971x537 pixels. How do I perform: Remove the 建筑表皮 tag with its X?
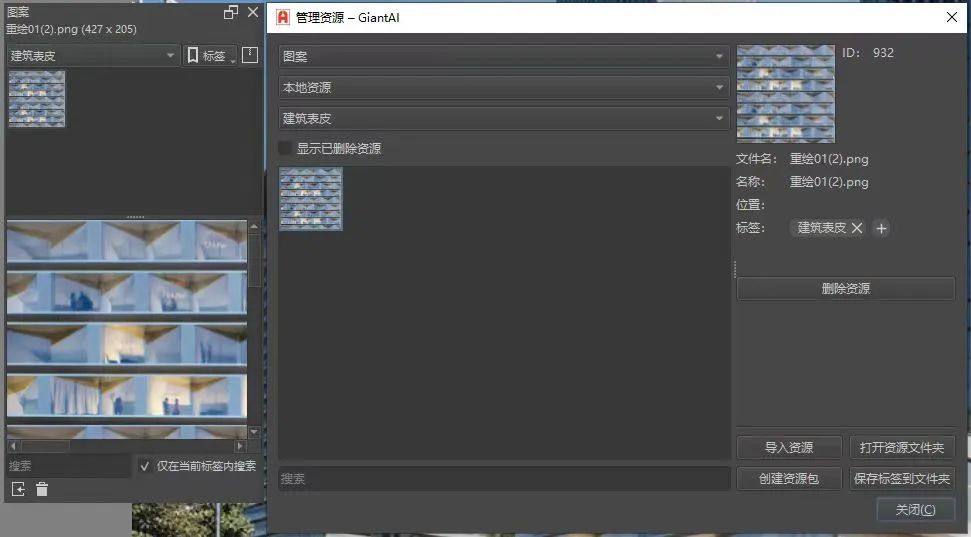point(857,228)
